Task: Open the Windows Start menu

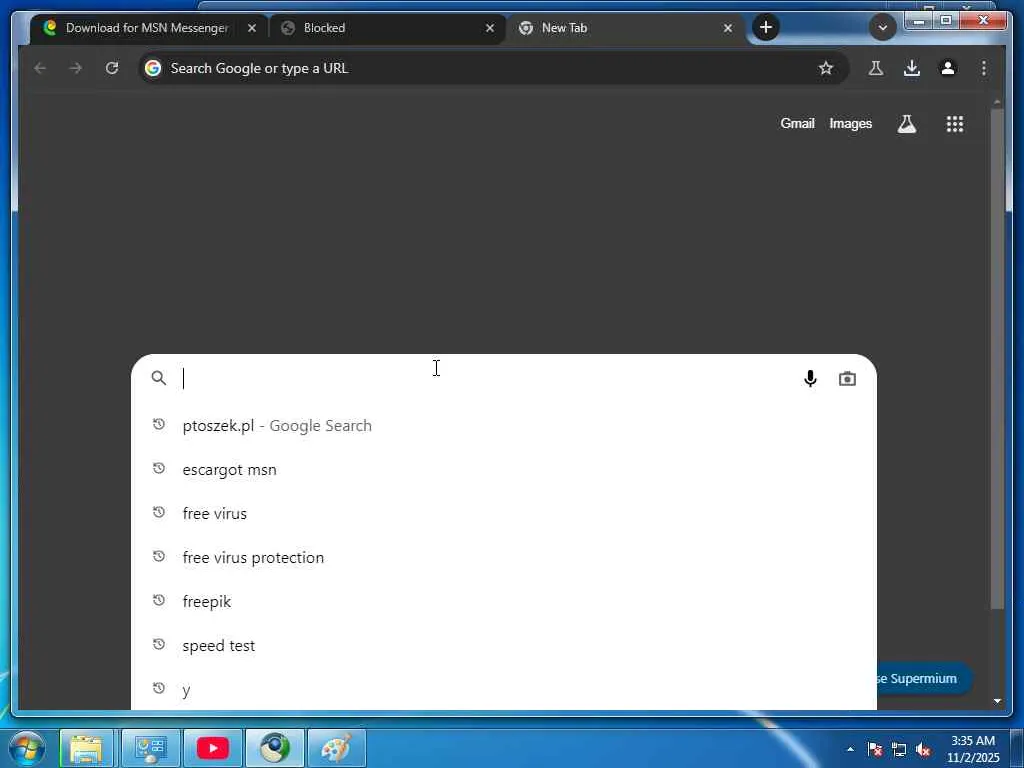Action: coord(27,748)
